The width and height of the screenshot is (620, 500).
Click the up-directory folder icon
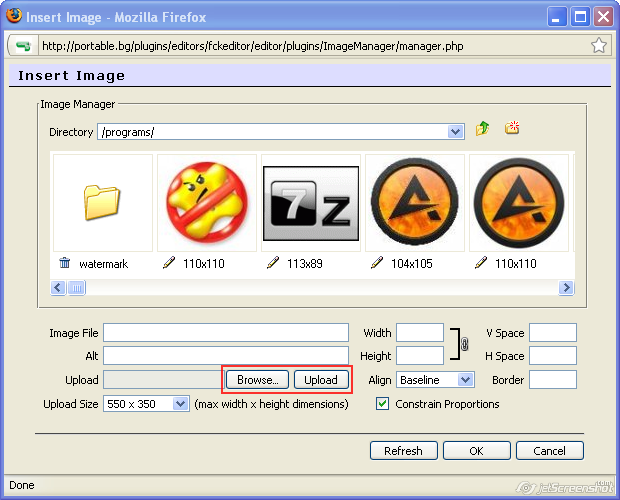482,128
